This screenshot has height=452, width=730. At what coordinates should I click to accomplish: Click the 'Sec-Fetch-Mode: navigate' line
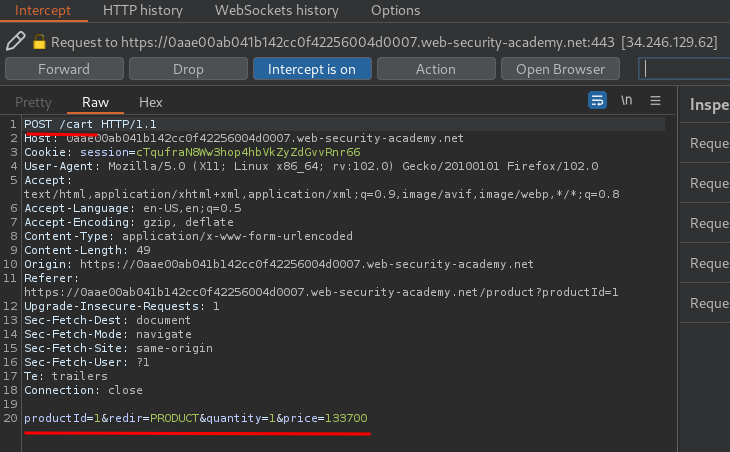pyautogui.click(x=108, y=334)
